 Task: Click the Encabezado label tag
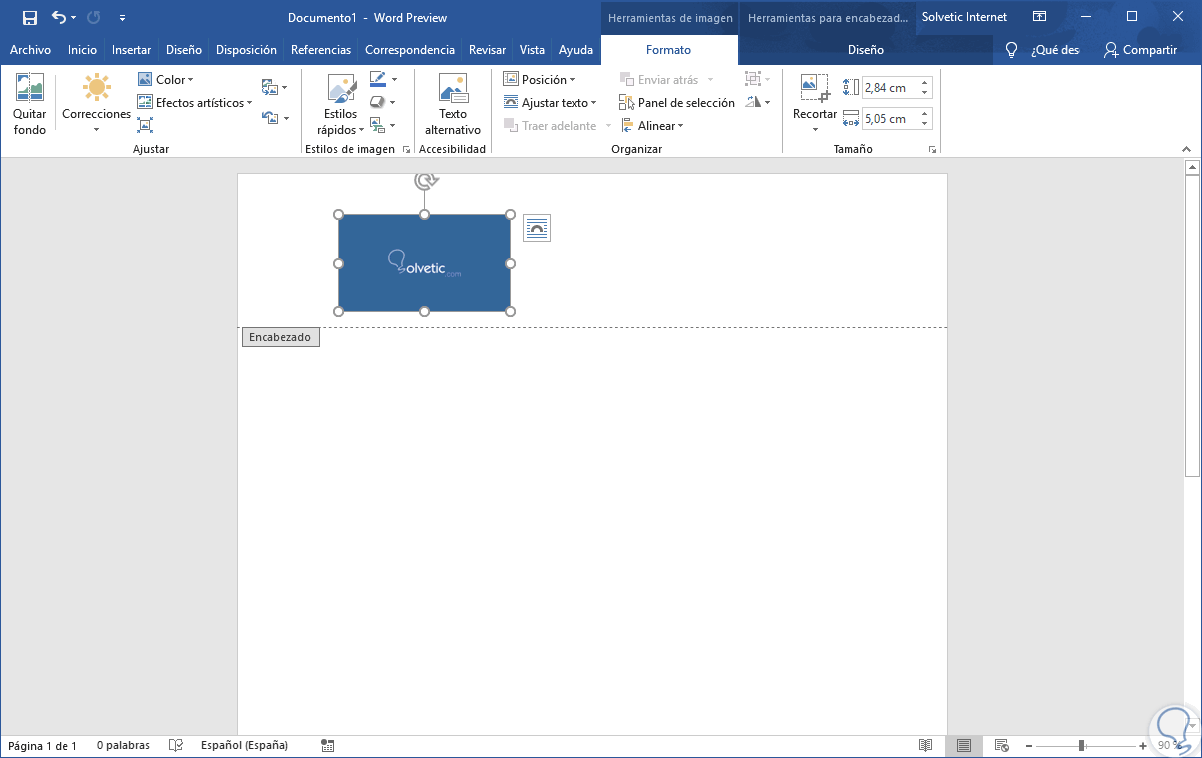coord(281,337)
